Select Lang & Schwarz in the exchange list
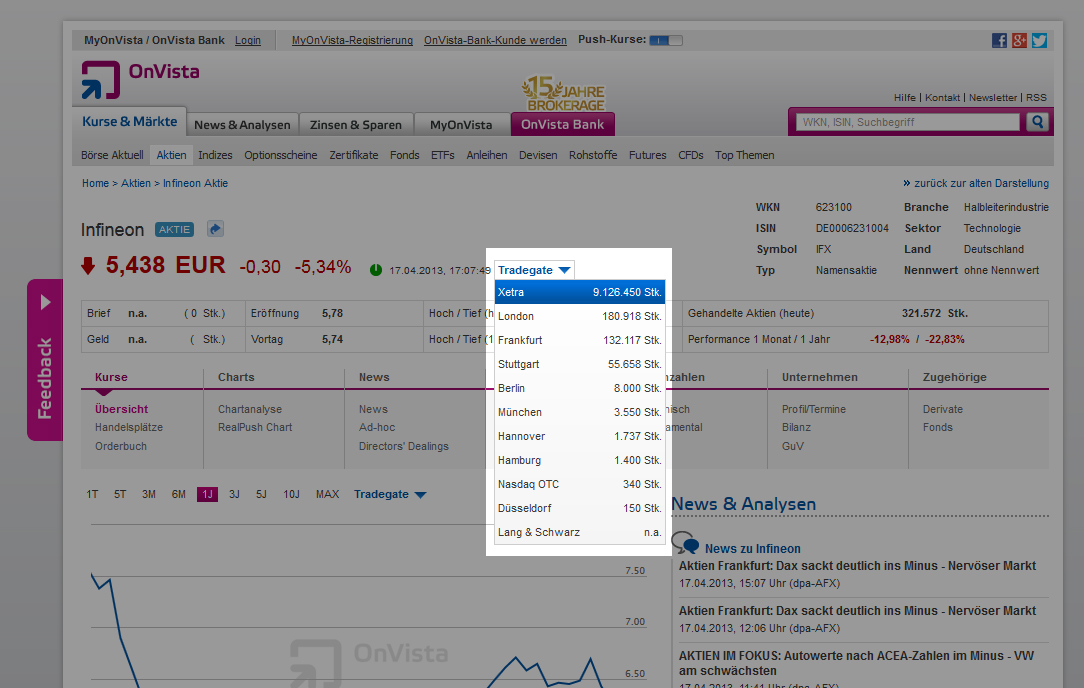 (579, 532)
